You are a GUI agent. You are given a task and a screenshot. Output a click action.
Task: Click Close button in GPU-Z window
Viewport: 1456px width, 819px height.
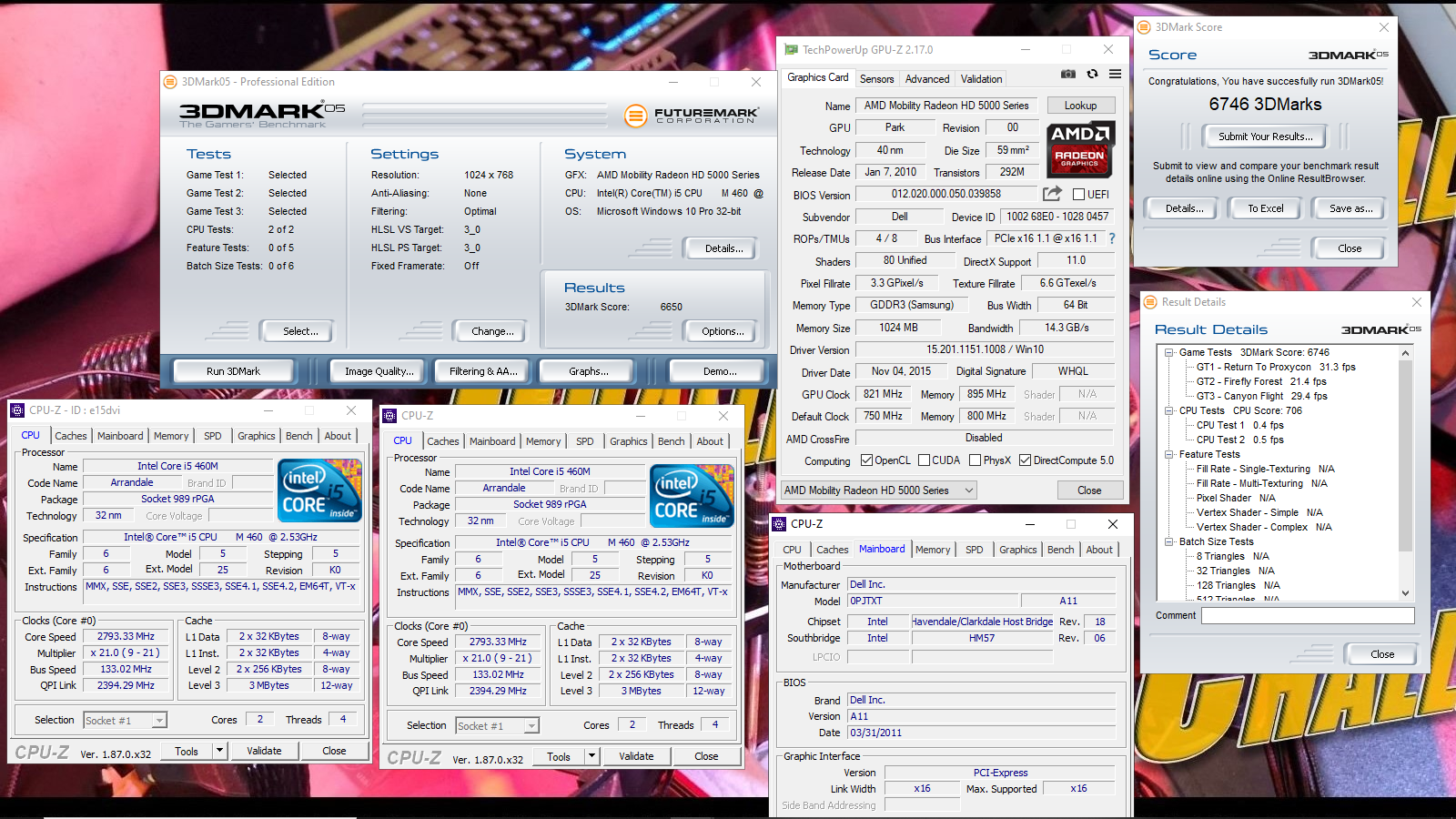tap(1089, 490)
